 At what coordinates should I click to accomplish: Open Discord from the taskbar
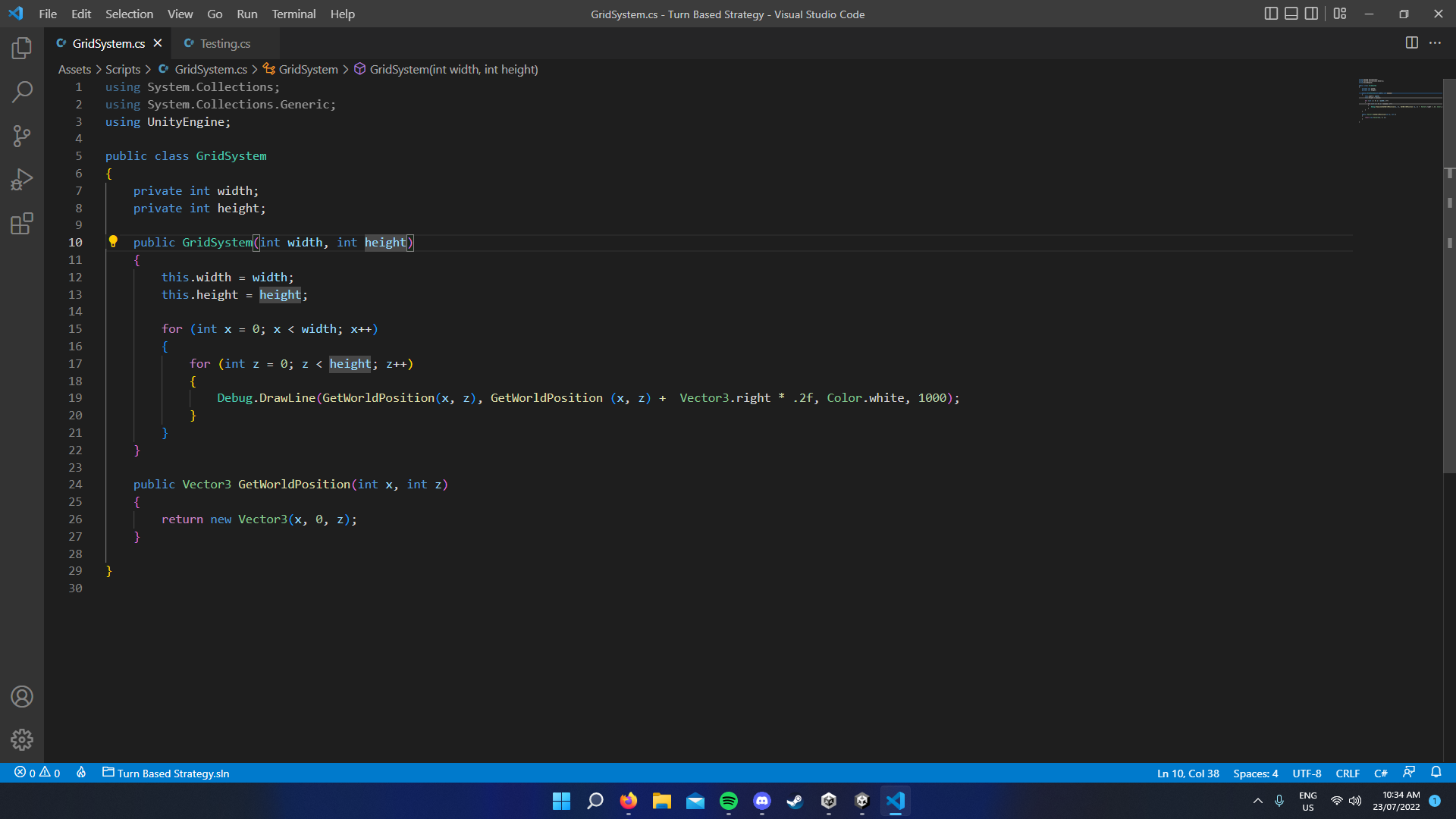coord(762,801)
